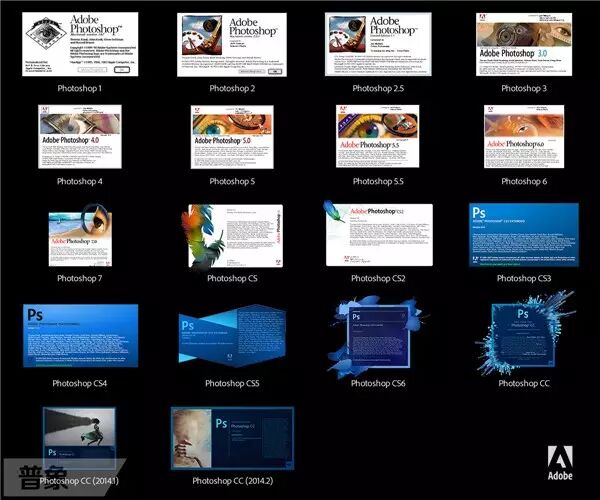Image resolution: width=600 pixels, height=500 pixels.
Task: Click the Ps logo on CS4 splash
Action: pos(35,315)
